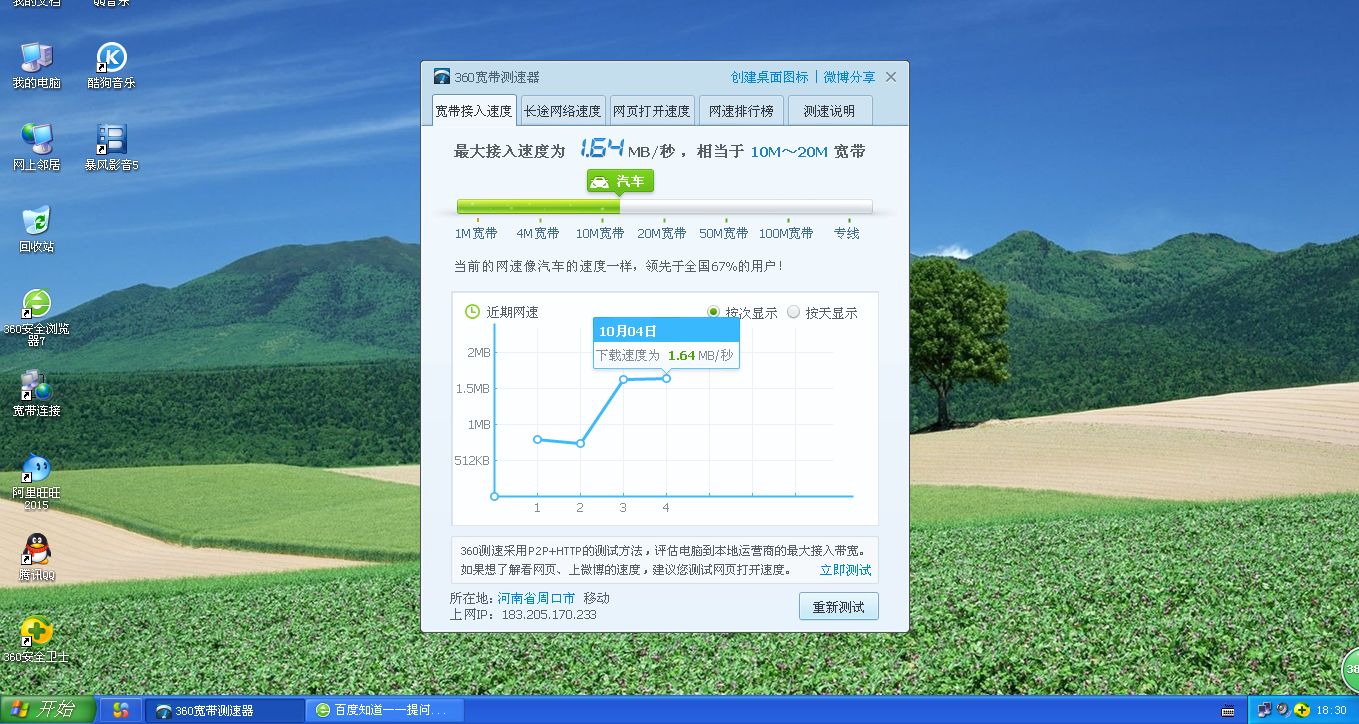1359x724 pixels.
Task: Click the 微博分享 link
Action: coord(849,77)
